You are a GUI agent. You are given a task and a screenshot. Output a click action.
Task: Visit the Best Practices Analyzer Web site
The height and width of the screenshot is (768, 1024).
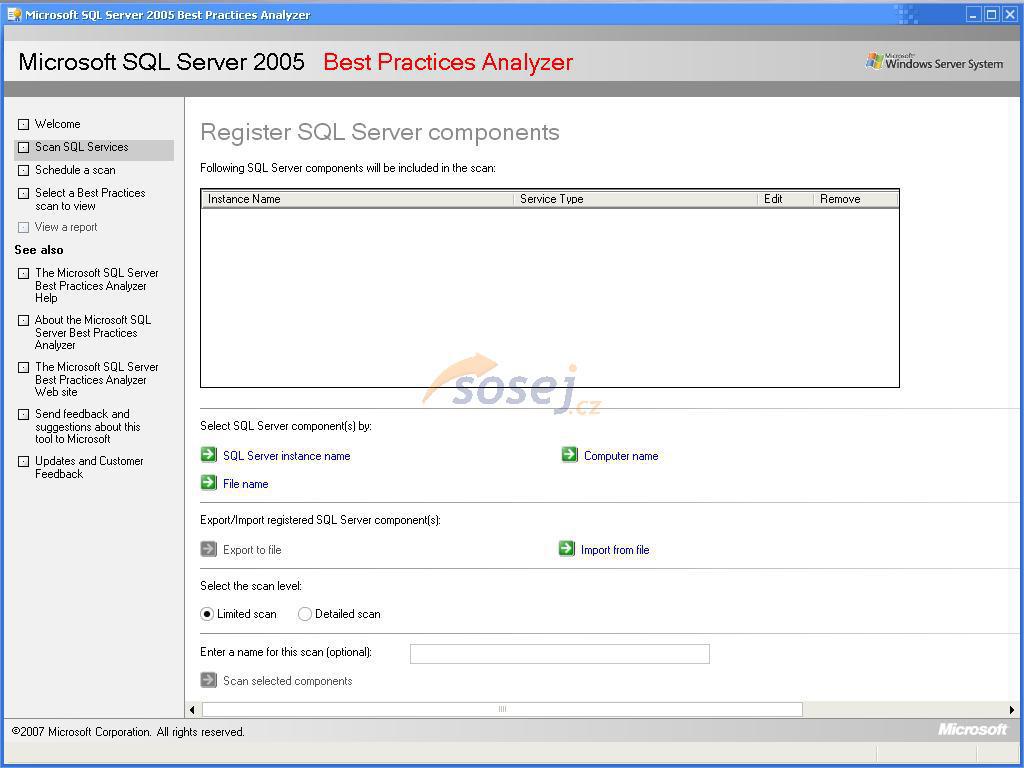(x=97, y=379)
